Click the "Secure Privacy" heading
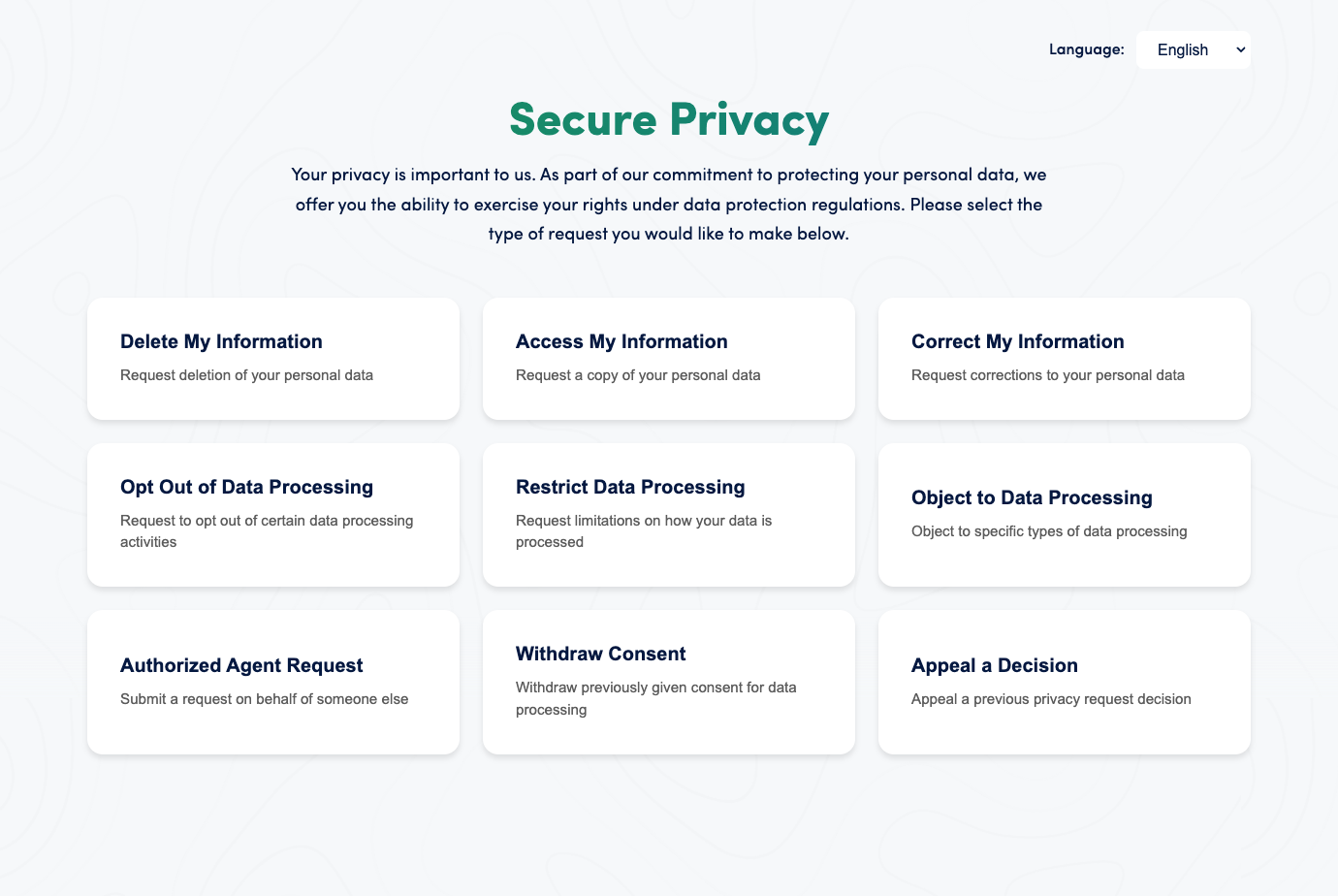Viewport: 1338px width, 896px height. pos(668,119)
